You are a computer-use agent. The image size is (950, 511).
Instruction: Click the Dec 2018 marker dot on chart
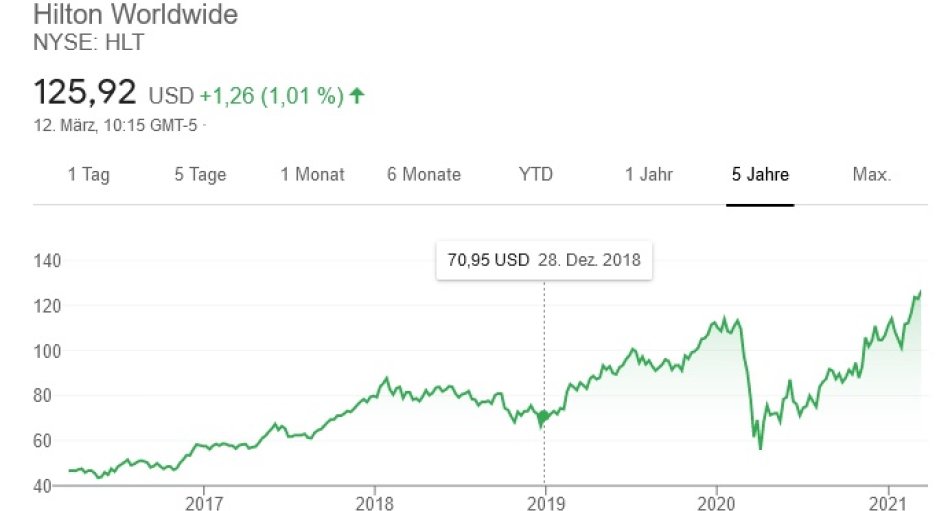[544, 416]
